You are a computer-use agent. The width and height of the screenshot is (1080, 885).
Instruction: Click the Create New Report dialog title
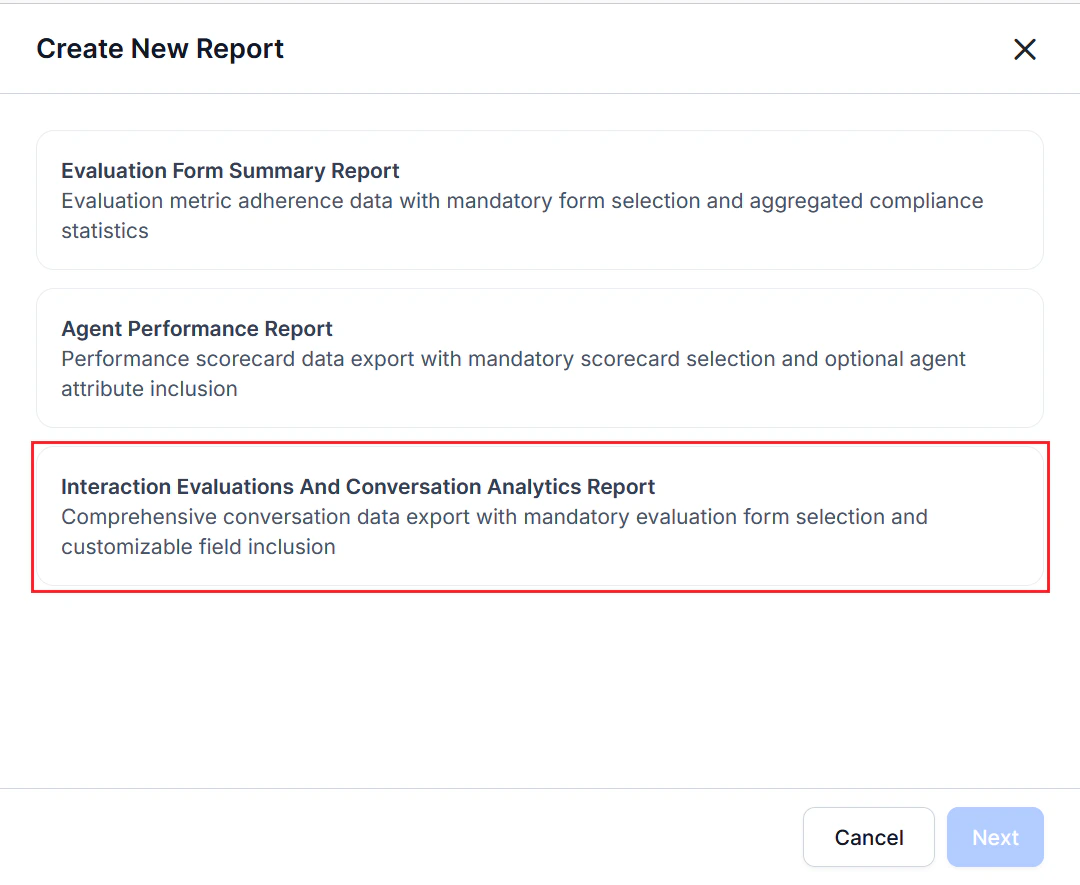[x=159, y=48]
